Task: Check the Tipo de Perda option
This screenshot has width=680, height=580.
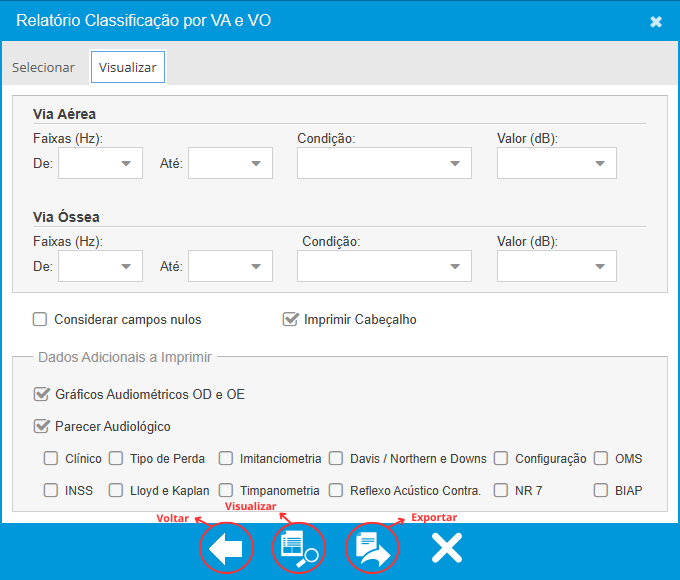Action: click(116, 459)
